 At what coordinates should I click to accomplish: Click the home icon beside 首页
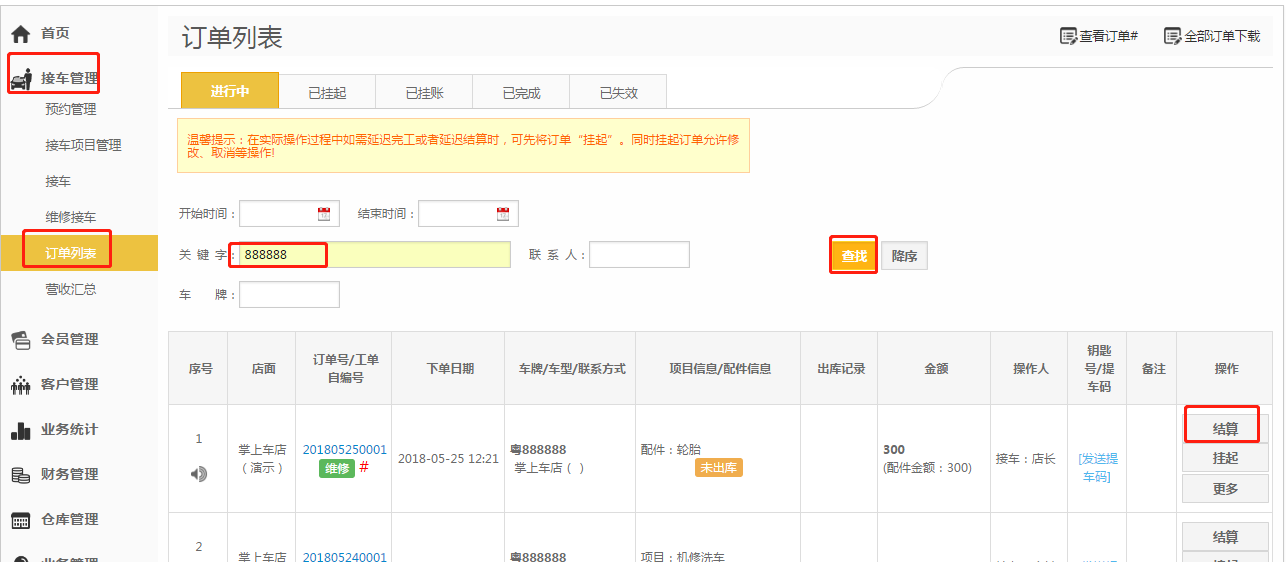coord(20,34)
